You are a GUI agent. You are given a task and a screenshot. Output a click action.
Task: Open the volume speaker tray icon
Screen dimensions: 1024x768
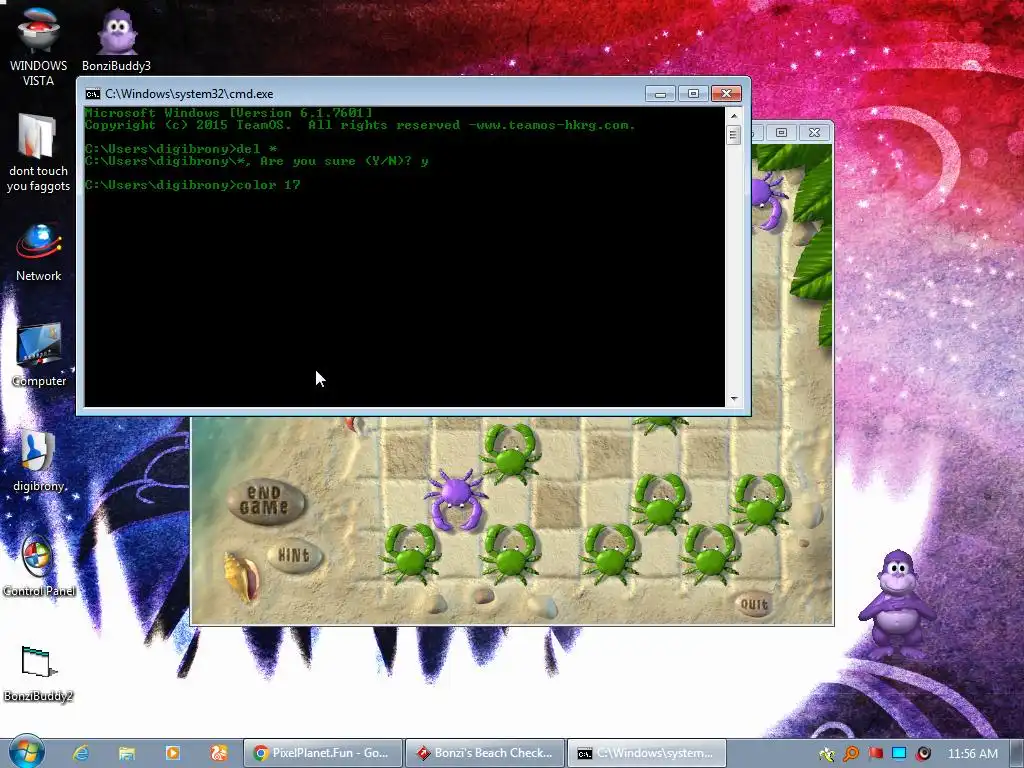point(923,754)
